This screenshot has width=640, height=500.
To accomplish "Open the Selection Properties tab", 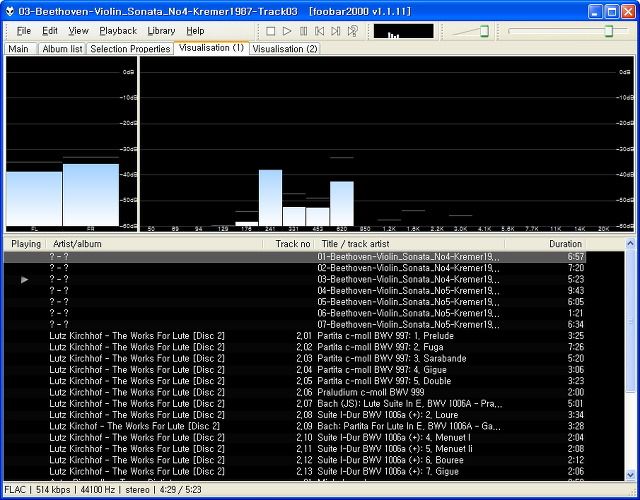I will coord(130,49).
